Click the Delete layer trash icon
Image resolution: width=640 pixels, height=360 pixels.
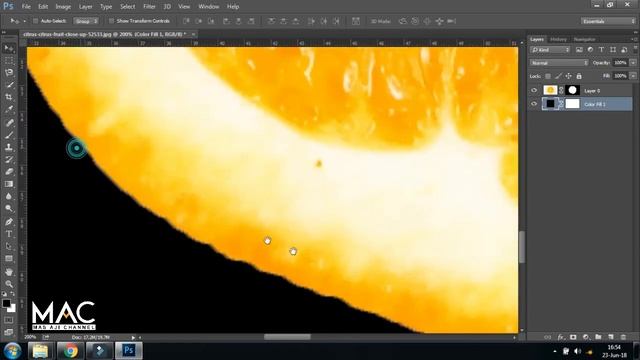coord(623,337)
